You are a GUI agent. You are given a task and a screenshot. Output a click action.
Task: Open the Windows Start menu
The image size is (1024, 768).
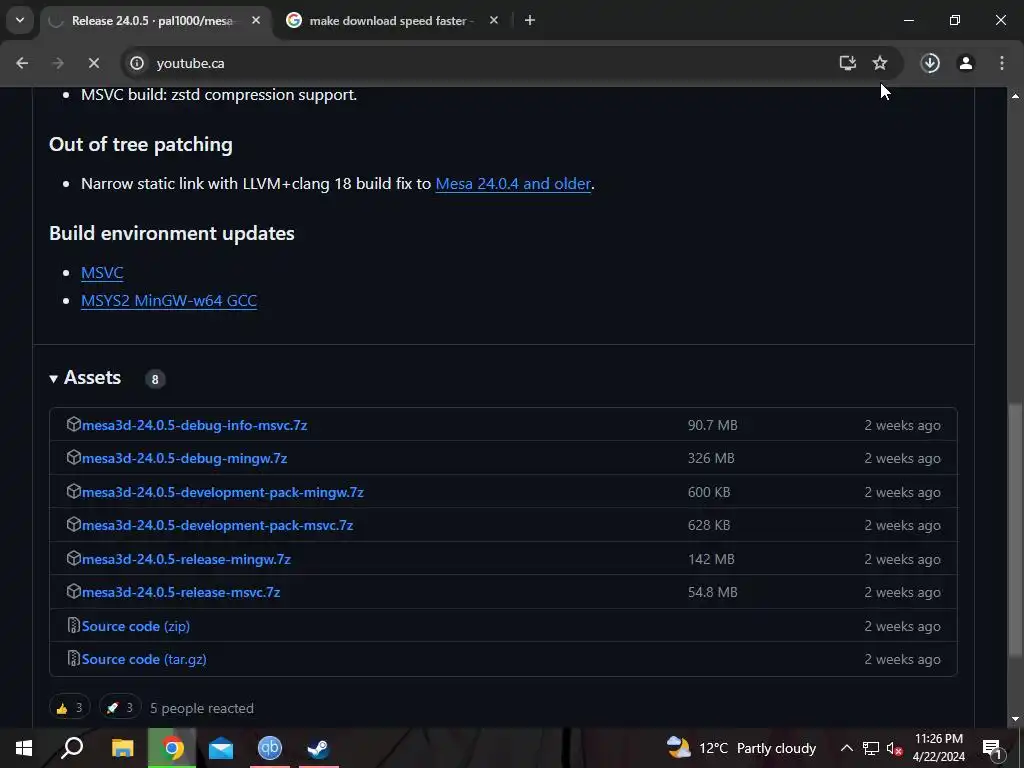24,748
